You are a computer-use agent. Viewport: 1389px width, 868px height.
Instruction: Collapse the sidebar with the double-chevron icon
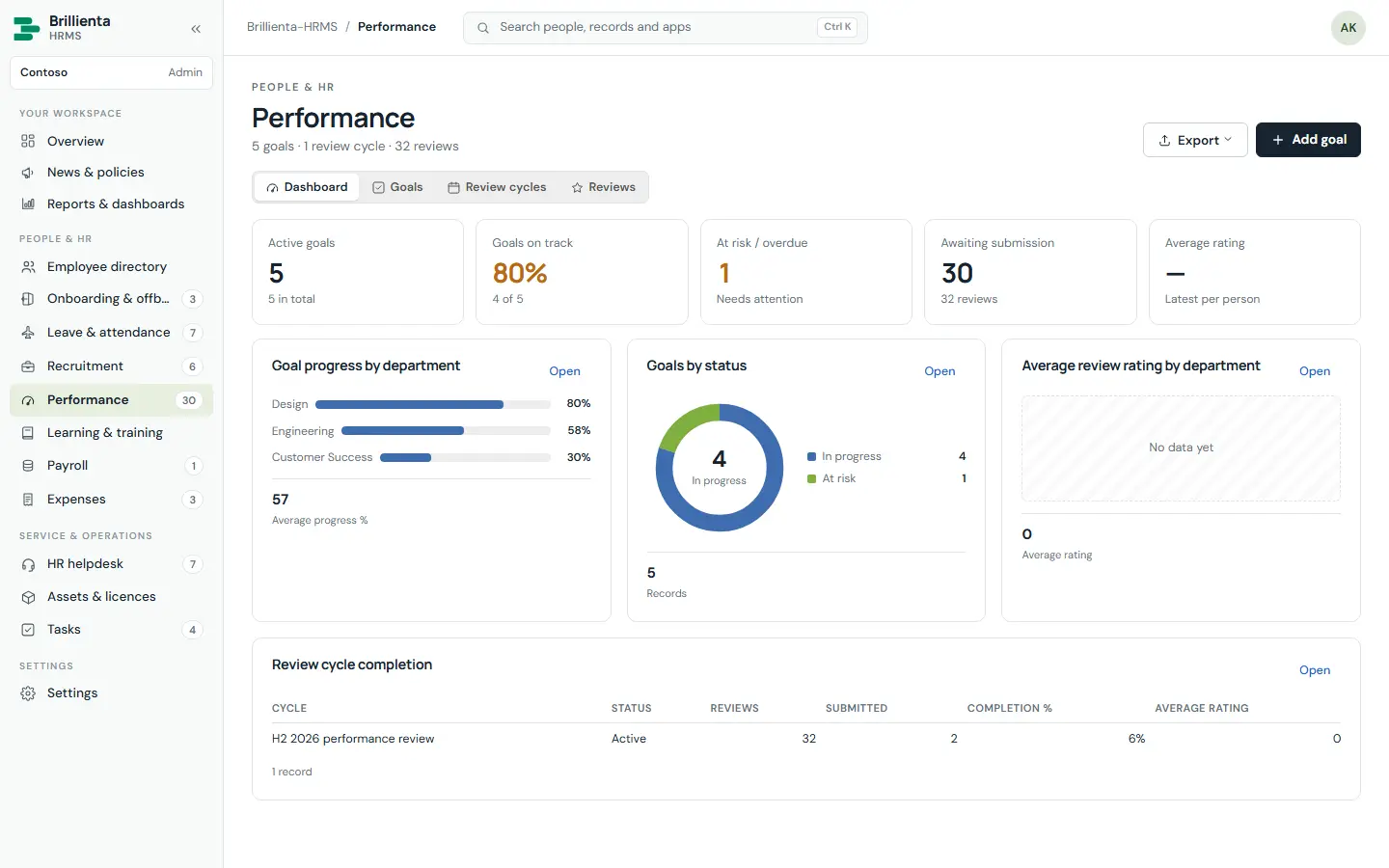pos(196,29)
